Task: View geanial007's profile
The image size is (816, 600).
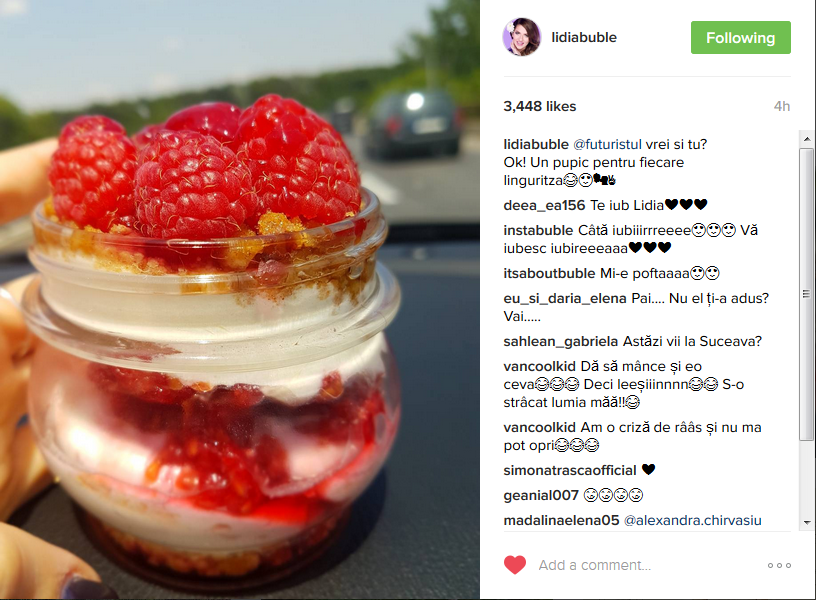Action: tap(541, 495)
